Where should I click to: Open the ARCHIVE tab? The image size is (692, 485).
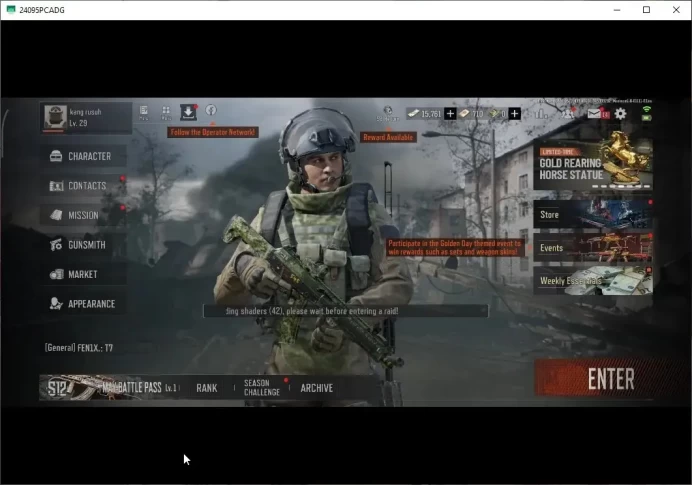[316, 388]
